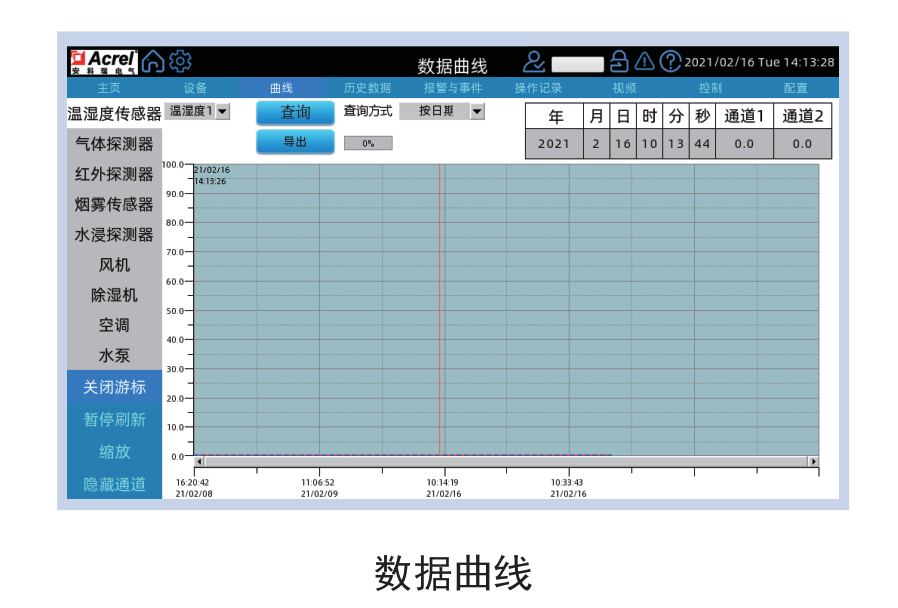Click the lock icon in header

coord(620,62)
